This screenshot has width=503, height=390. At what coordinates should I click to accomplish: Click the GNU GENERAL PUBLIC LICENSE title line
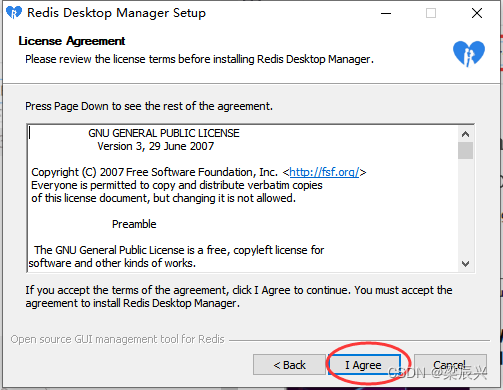[164, 133]
